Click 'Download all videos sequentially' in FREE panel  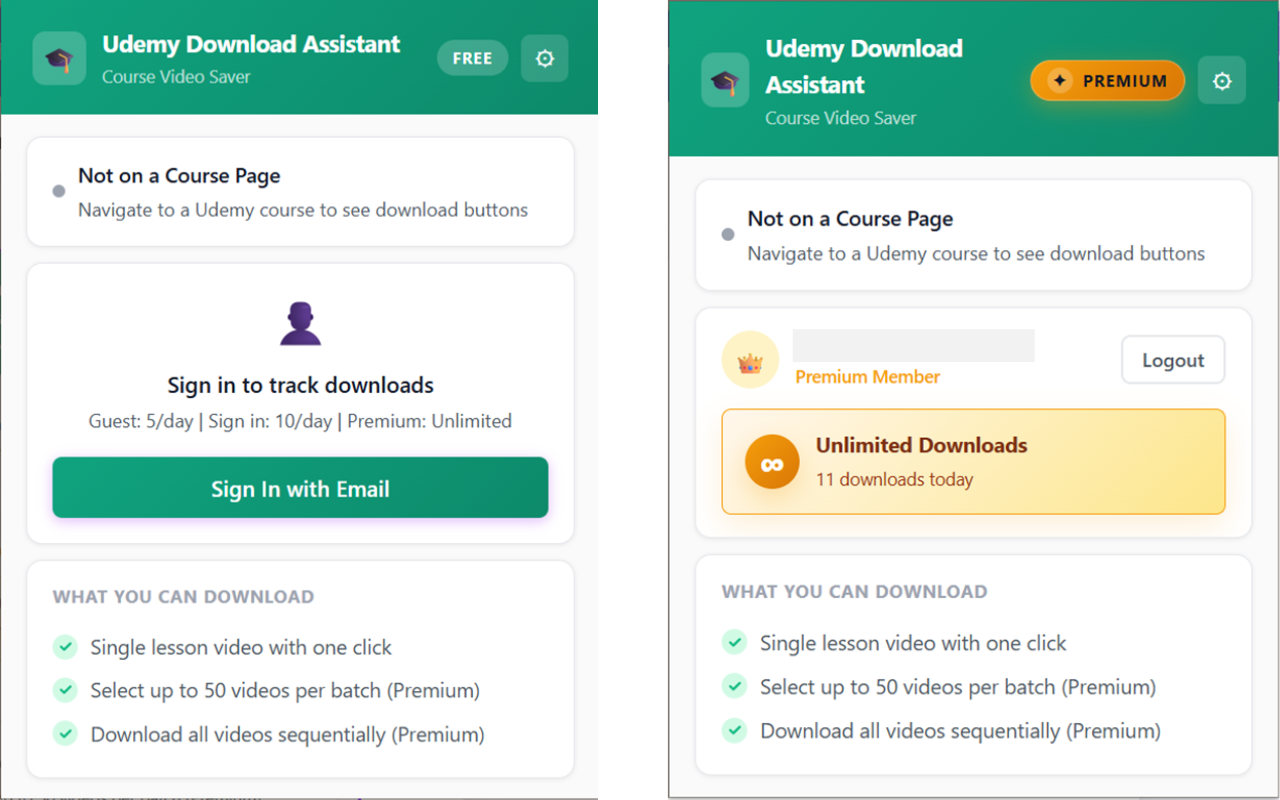click(287, 734)
